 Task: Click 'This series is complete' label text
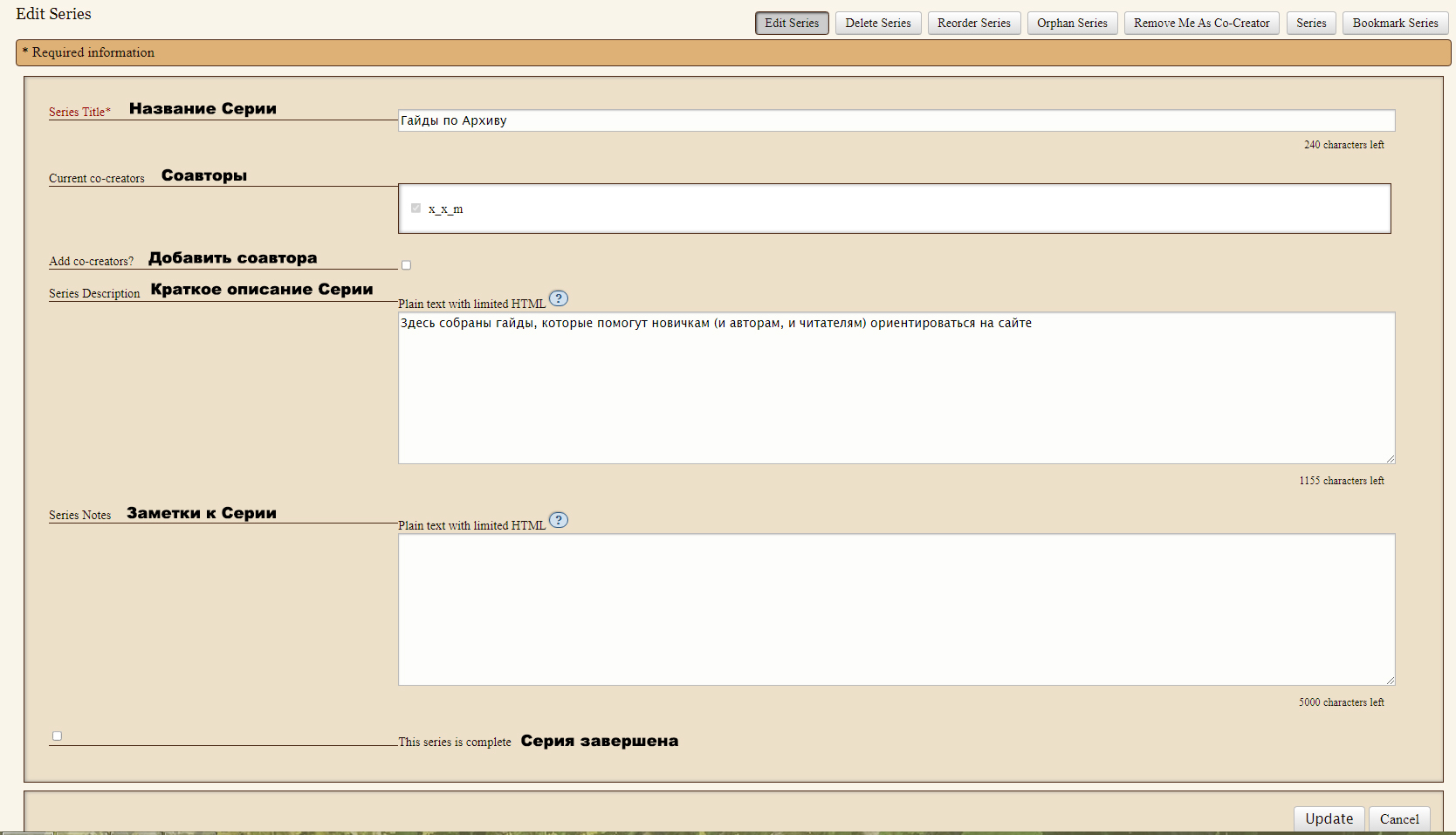455,742
